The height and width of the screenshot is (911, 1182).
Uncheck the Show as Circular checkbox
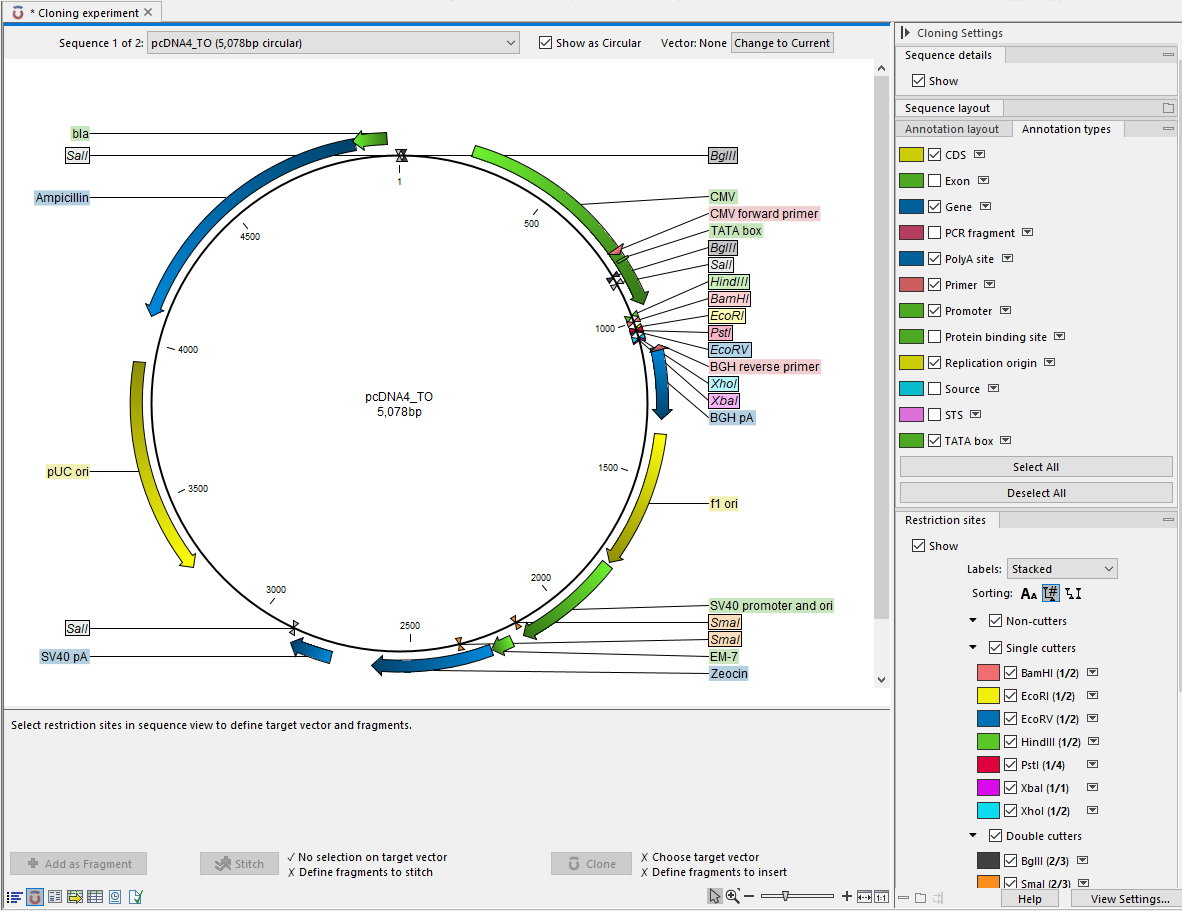(545, 43)
